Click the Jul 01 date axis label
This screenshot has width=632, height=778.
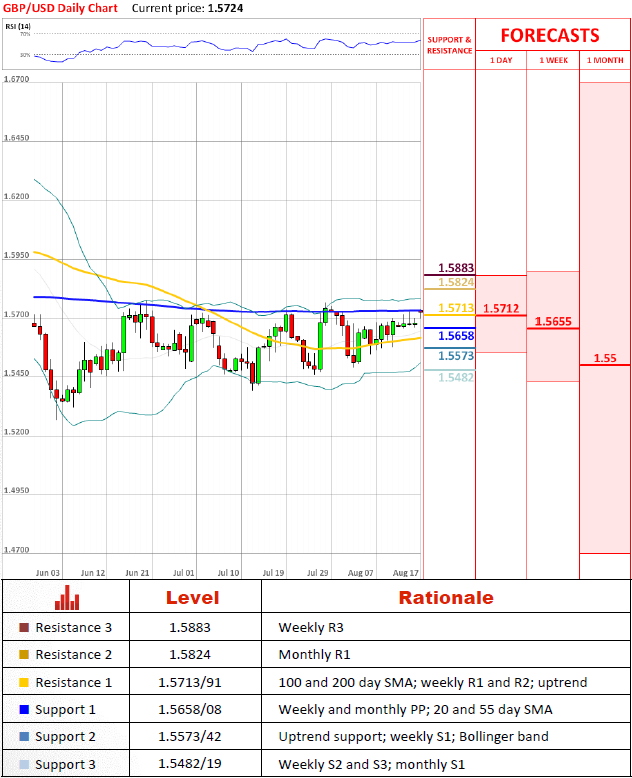pyautogui.click(x=184, y=573)
